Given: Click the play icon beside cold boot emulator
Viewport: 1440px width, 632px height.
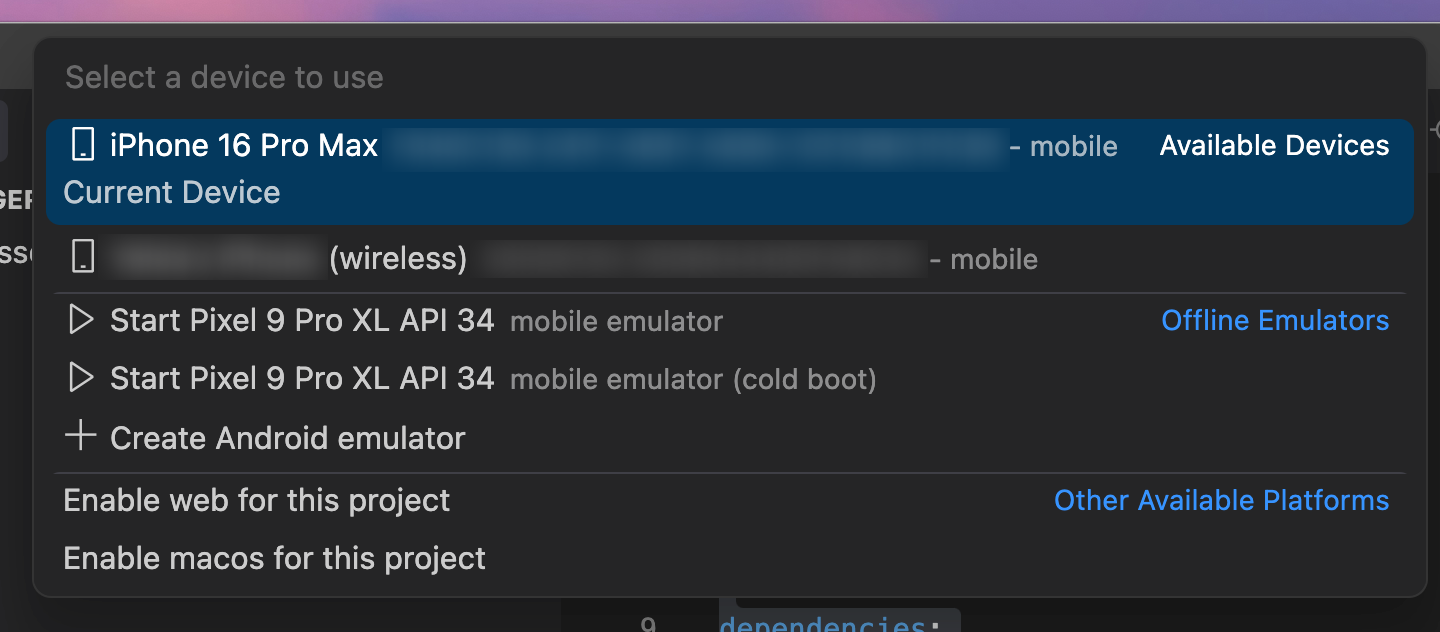Looking at the screenshot, I should tap(80, 378).
